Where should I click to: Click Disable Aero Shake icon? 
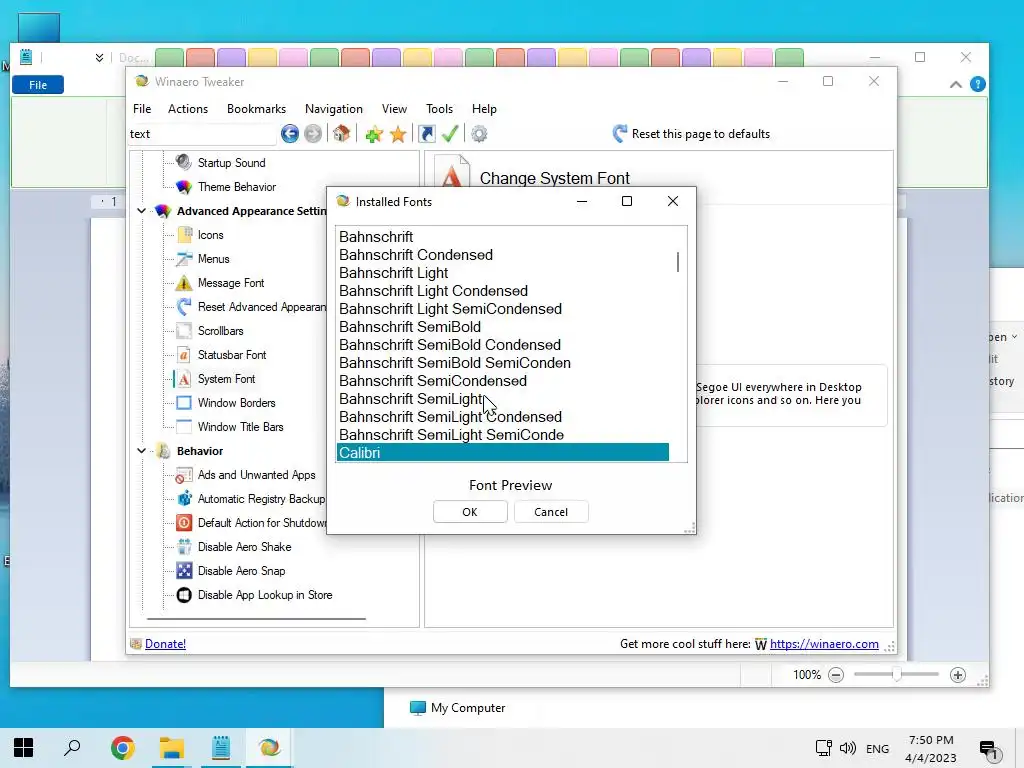tap(184, 547)
